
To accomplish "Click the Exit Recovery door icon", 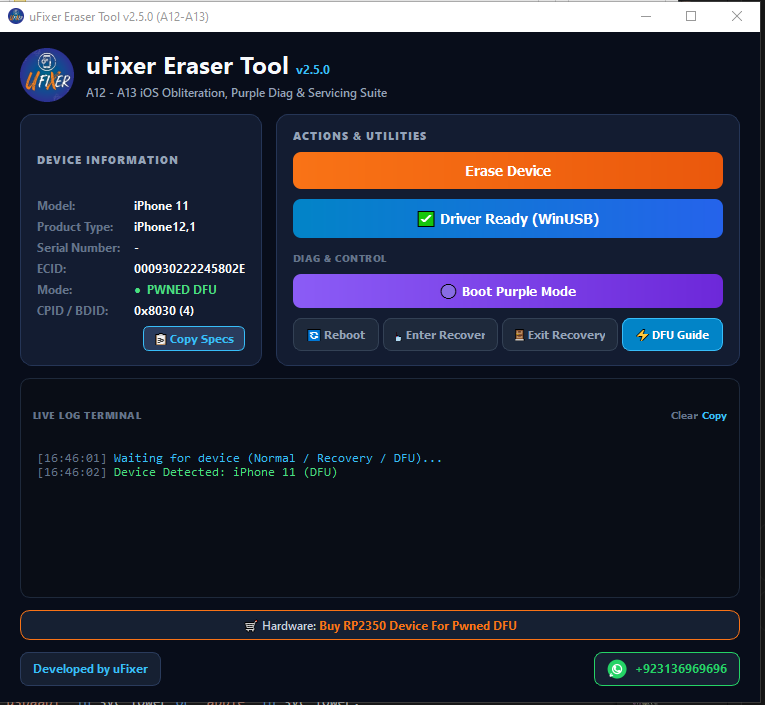I will click(x=519, y=335).
